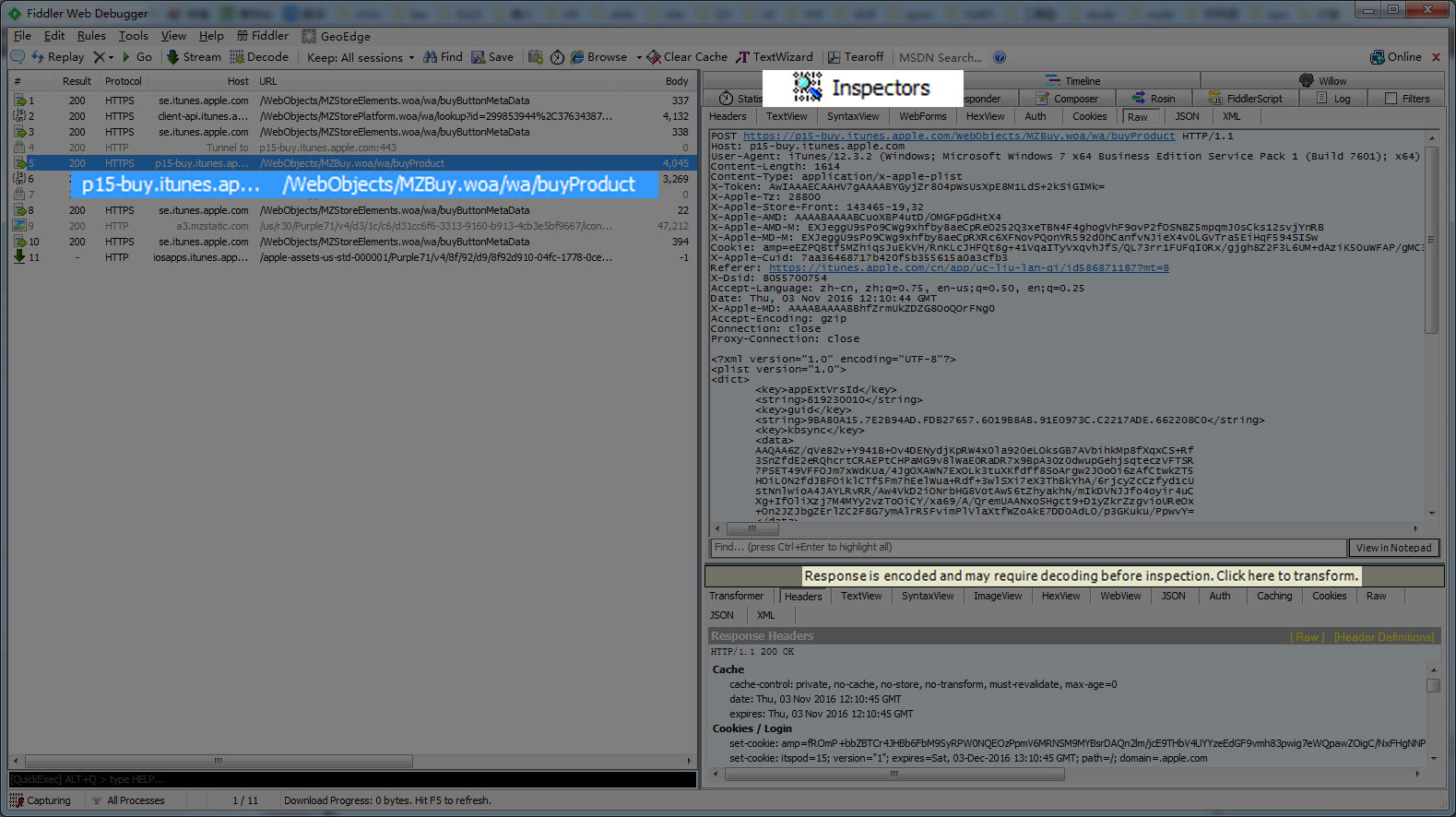Open the Composer tab
Image resolution: width=1456 pixels, height=817 pixels.
click(1067, 99)
